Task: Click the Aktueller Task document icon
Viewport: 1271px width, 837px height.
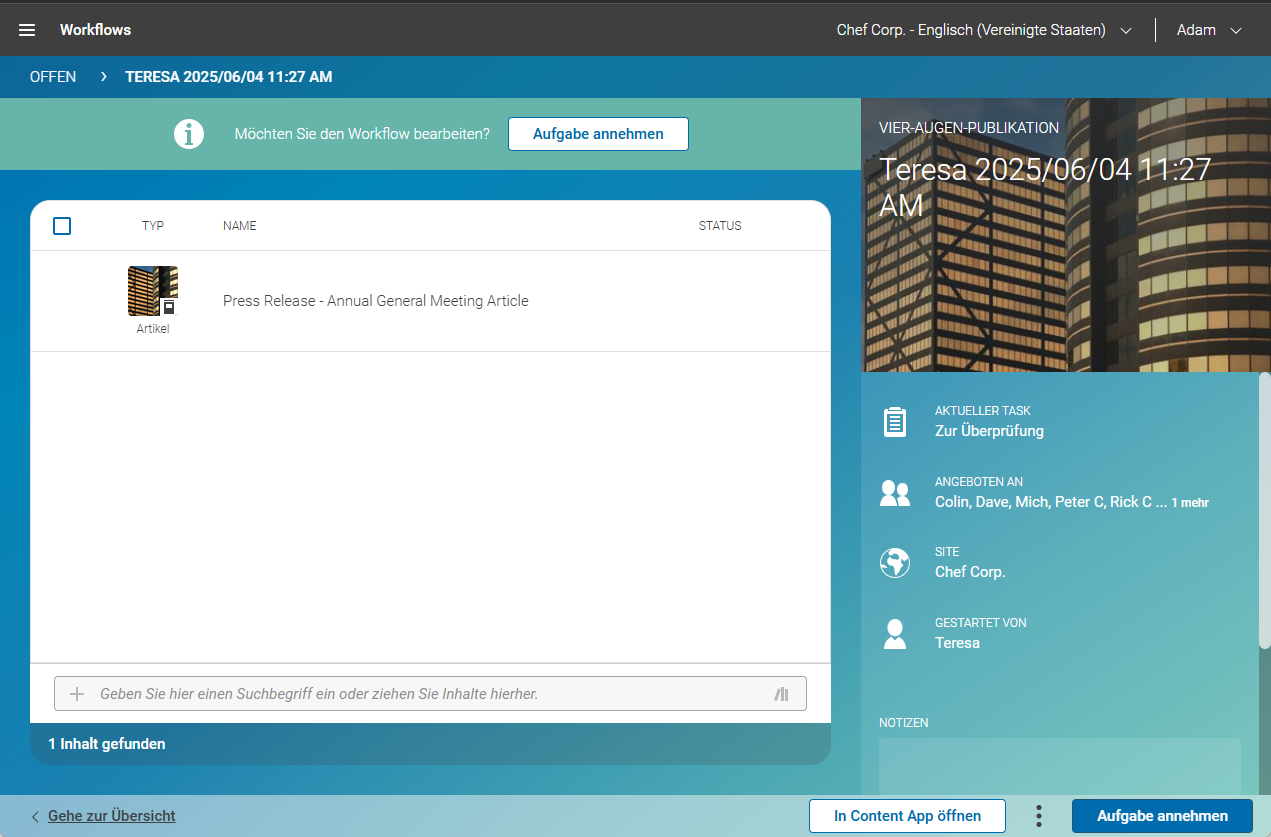Action: 895,421
